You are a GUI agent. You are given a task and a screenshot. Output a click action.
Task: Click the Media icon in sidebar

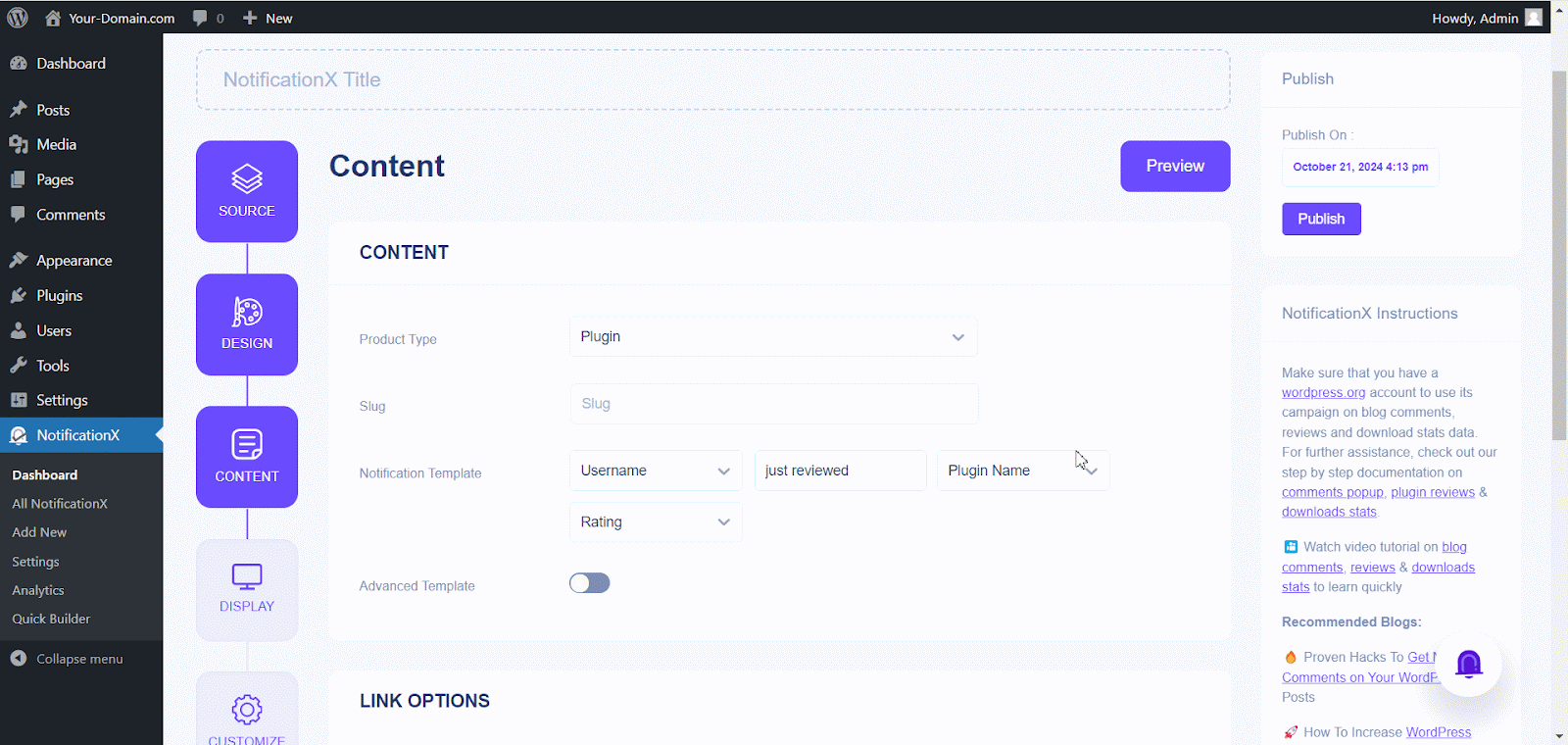point(19,144)
